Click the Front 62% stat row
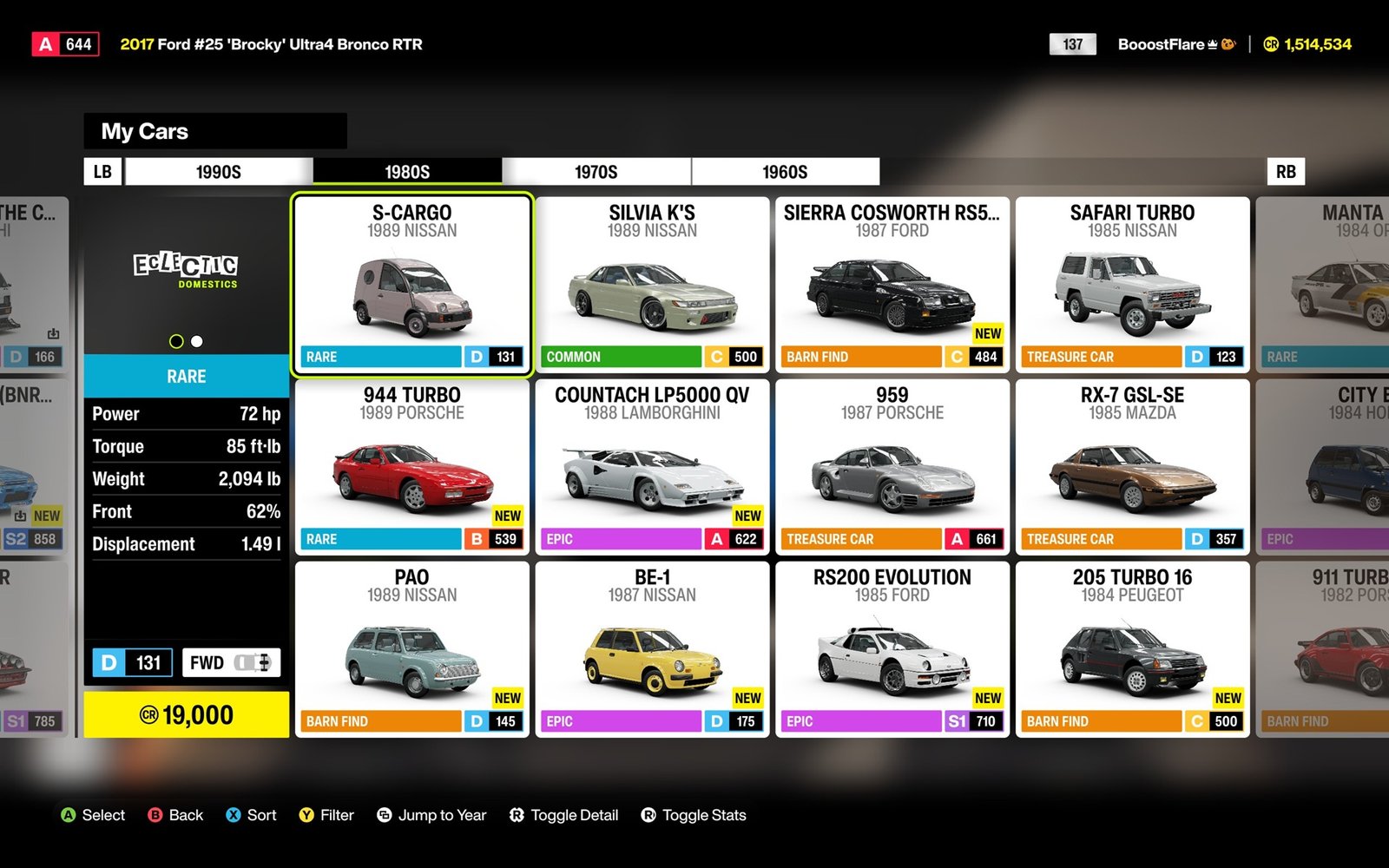Image resolution: width=1389 pixels, height=868 pixels. (187, 511)
